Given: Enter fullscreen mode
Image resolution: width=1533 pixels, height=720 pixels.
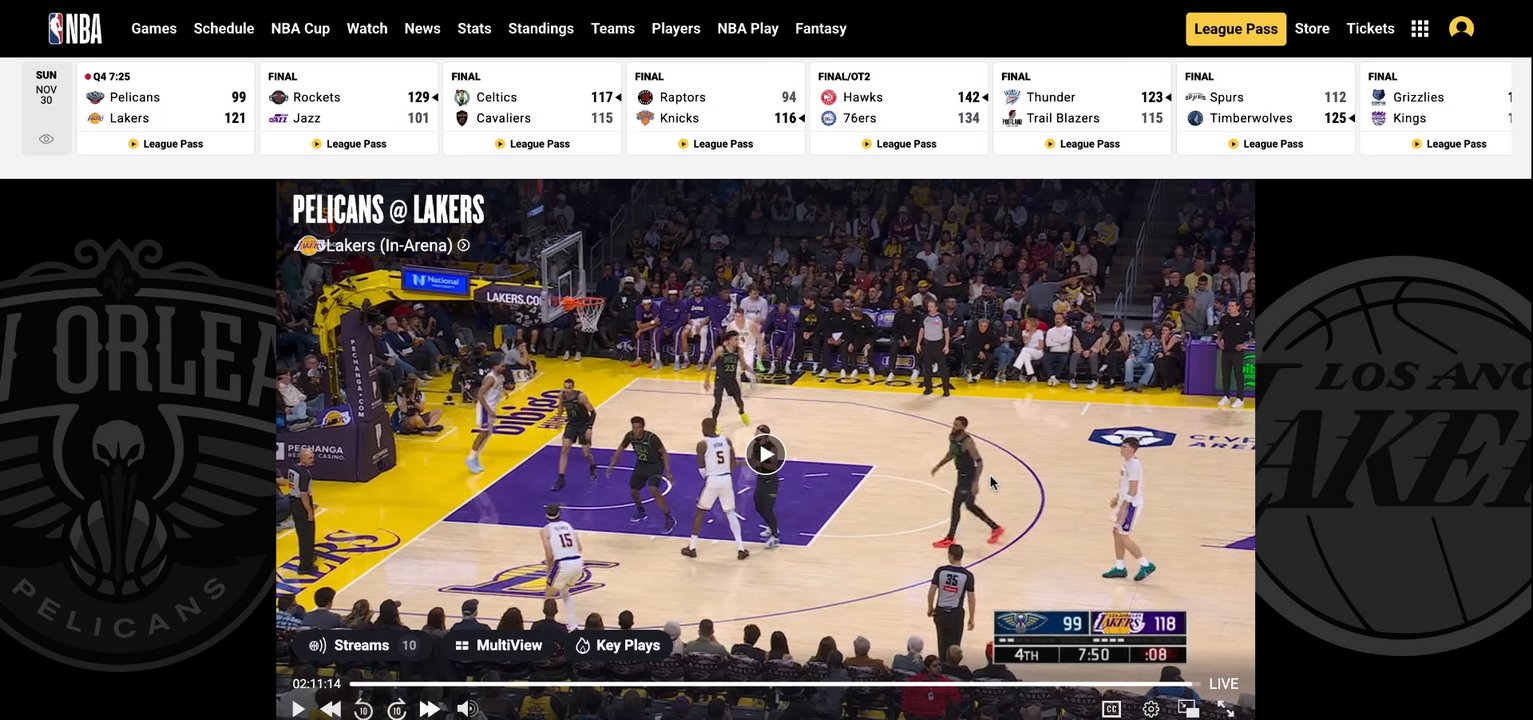Looking at the screenshot, I should 1225,709.
